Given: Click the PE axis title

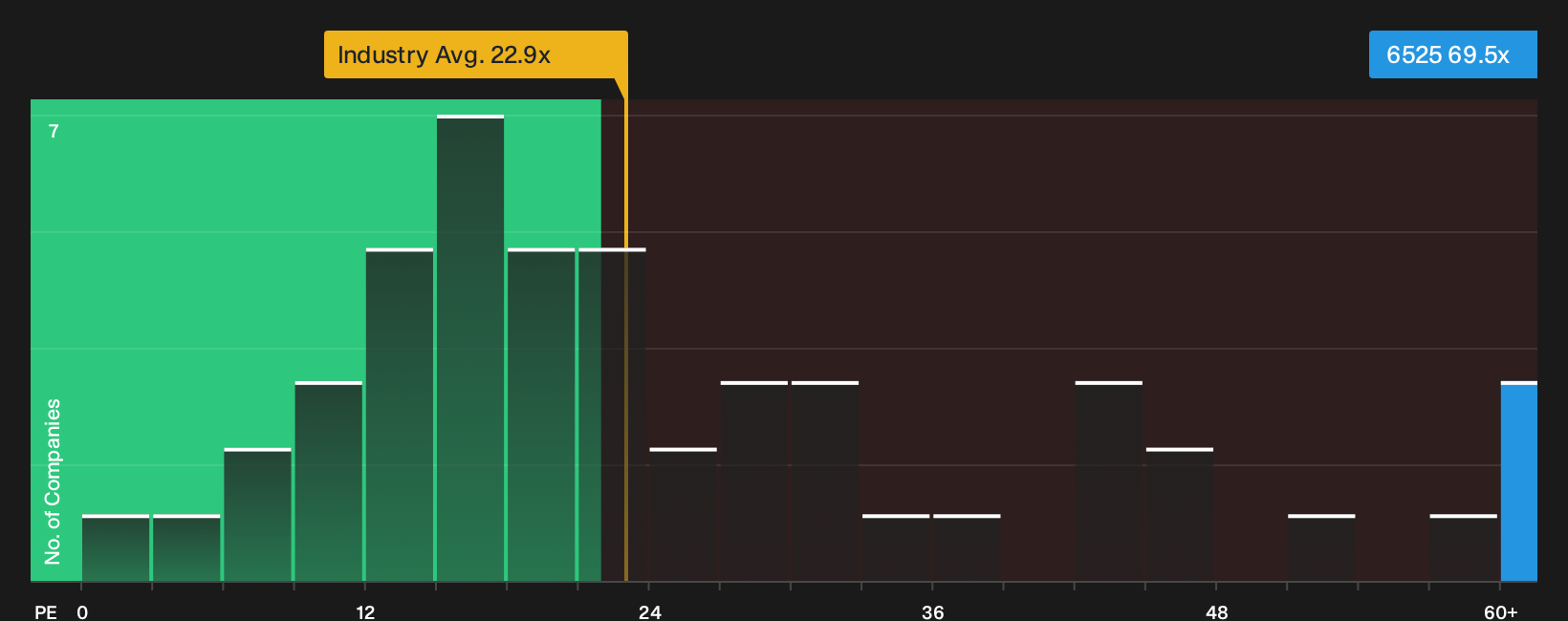Looking at the screenshot, I should tap(45, 611).
